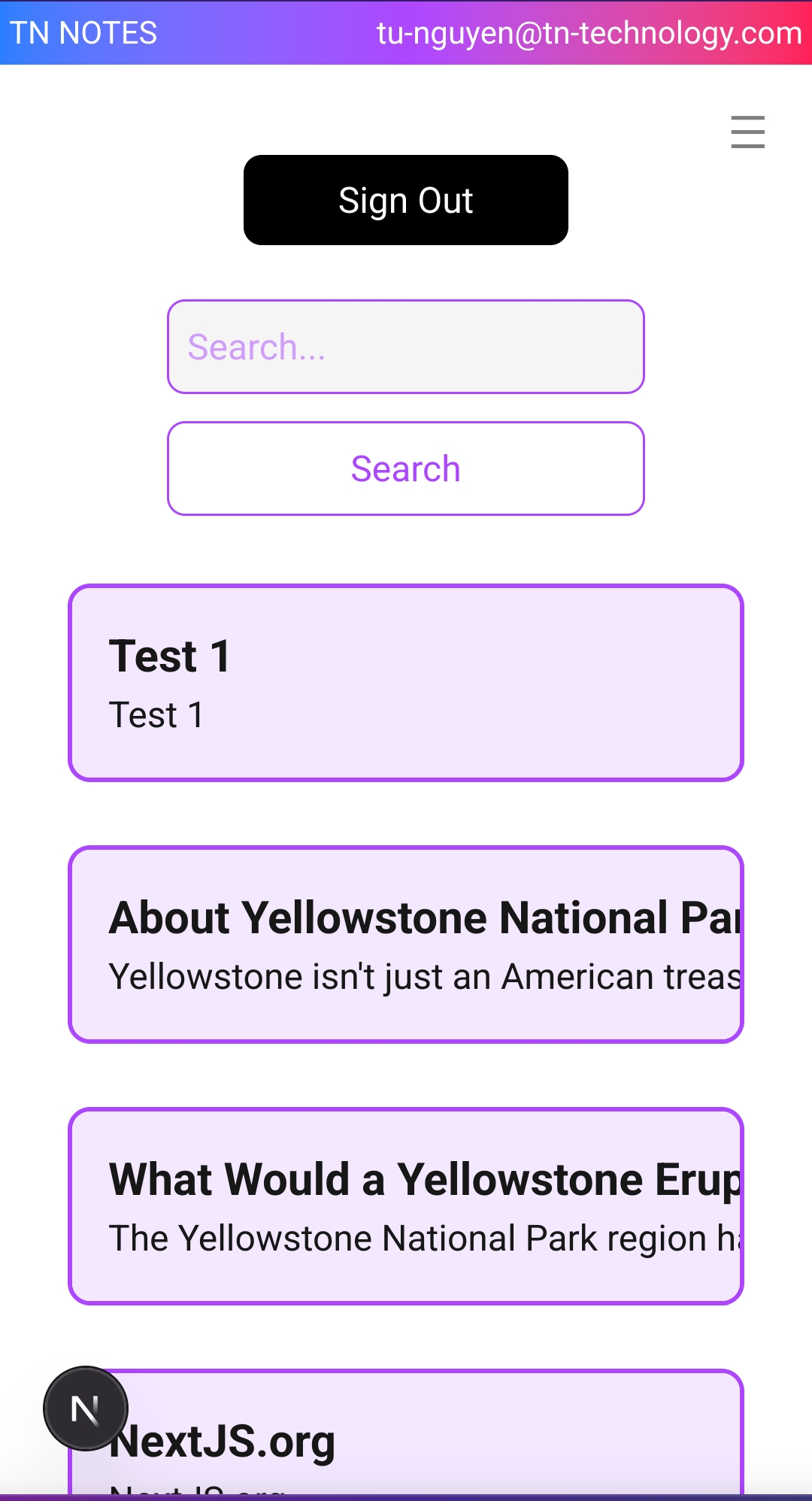Viewport: 812px width, 1501px height.
Task: Open the About Yellowstone National Park note
Action: tap(406, 1017)
